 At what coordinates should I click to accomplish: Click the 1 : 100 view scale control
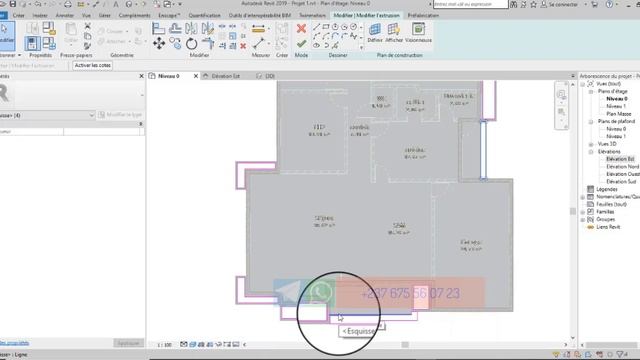pyautogui.click(x=164, y=345)
